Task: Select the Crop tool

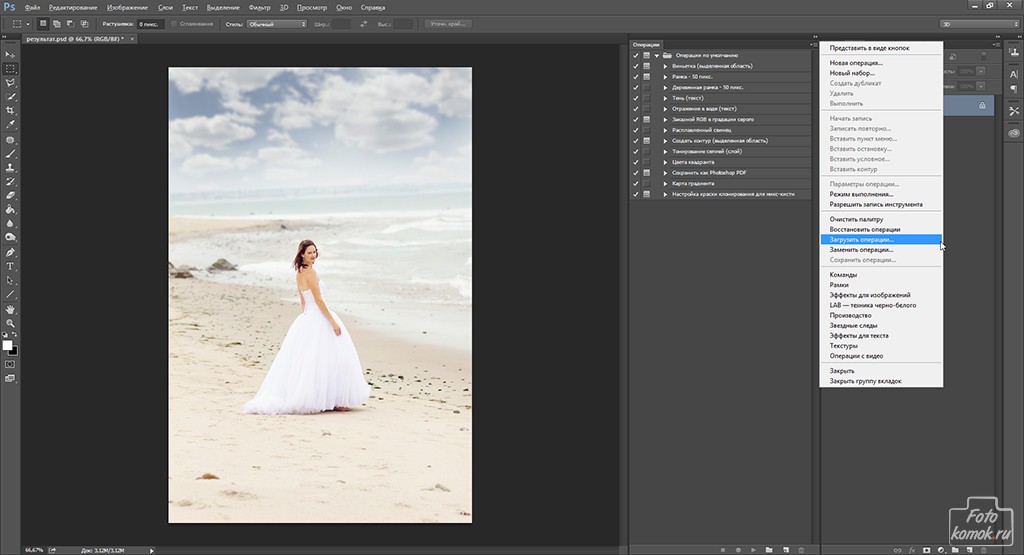Action: point(10,110)
